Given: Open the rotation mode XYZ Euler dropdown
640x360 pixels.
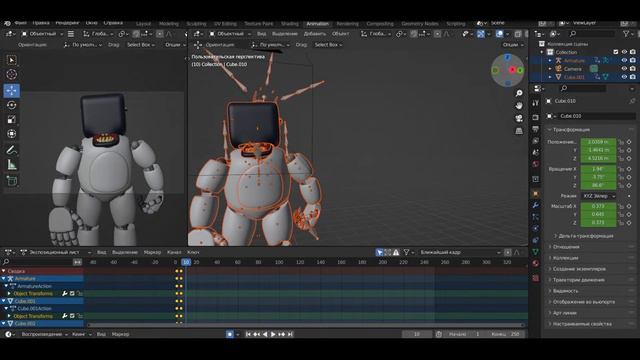Looking at the screenshot, I should point(599,196).
